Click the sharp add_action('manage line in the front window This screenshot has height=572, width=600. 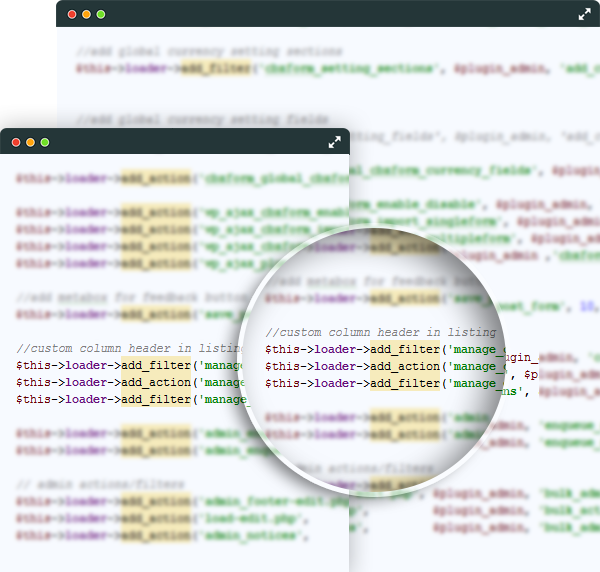click(x=130, y=382)
